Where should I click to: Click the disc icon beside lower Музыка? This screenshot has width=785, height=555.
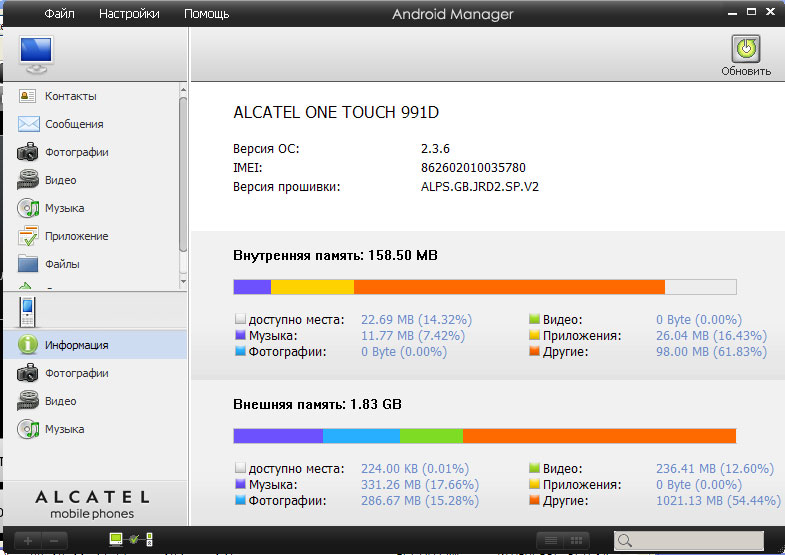[x=28, y=429]
